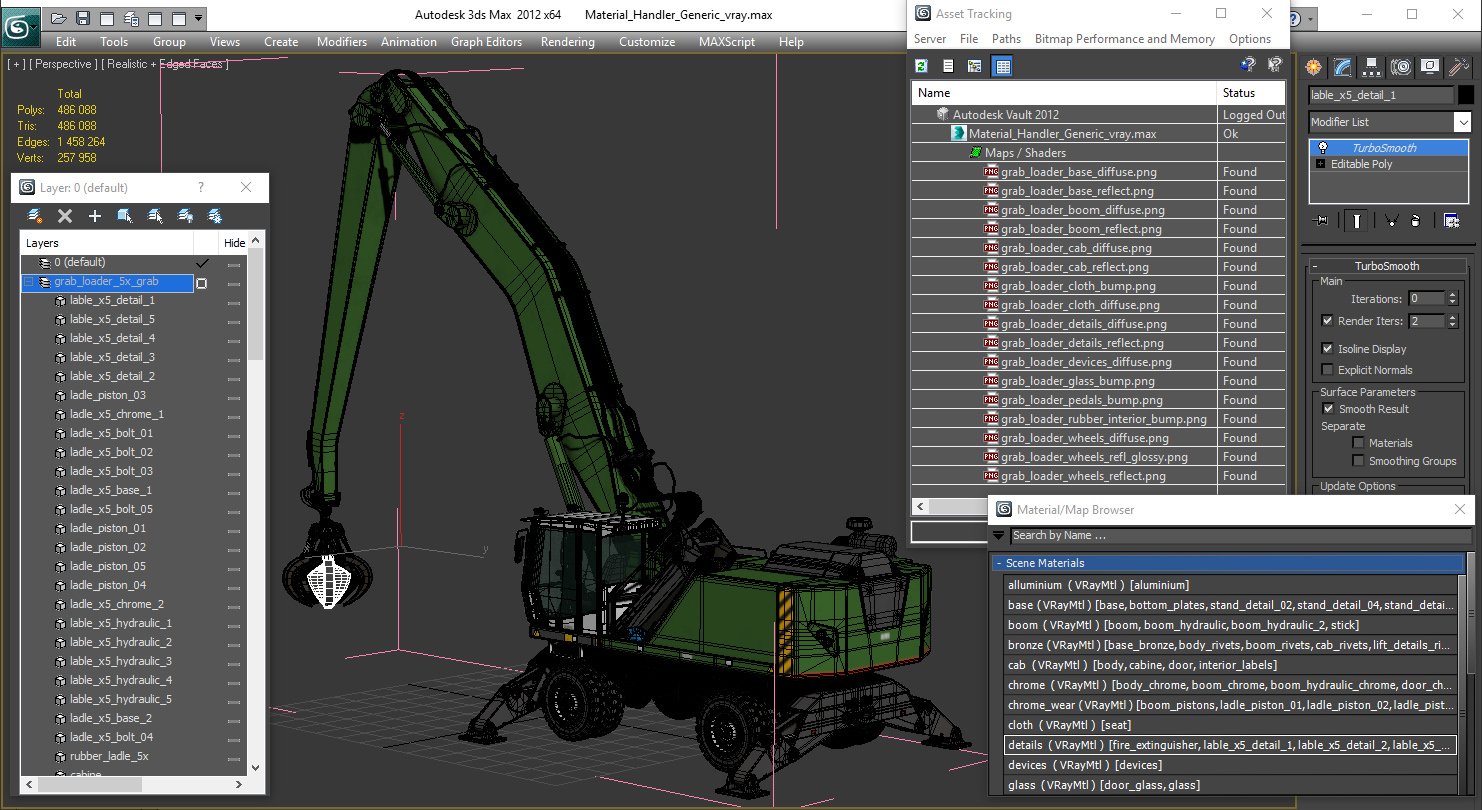Click the Open File icon in quick access toolbar
The width and height of the screenshot is (1482, 810).
59,18
